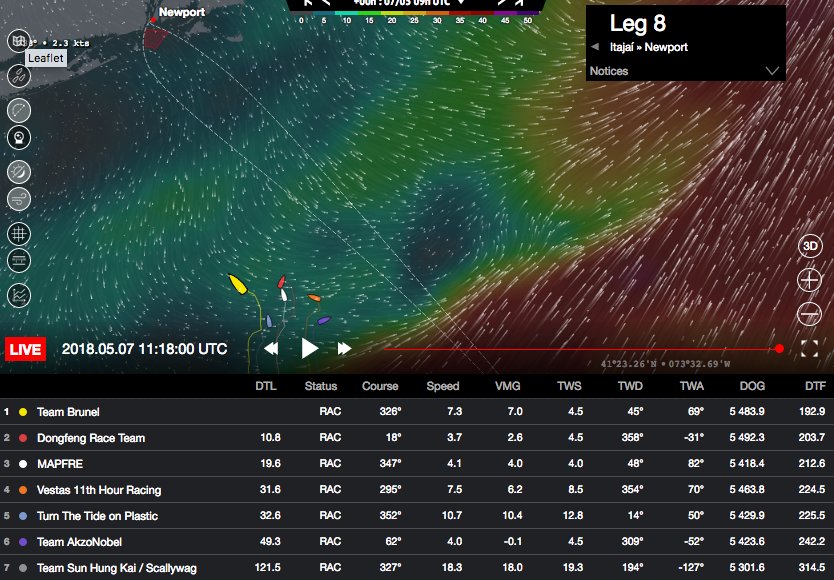Screen dimensions: 834x580
Task: Click the orange Vestas boat marker on map
Action: pyautogui.click(x=314, y=298)
